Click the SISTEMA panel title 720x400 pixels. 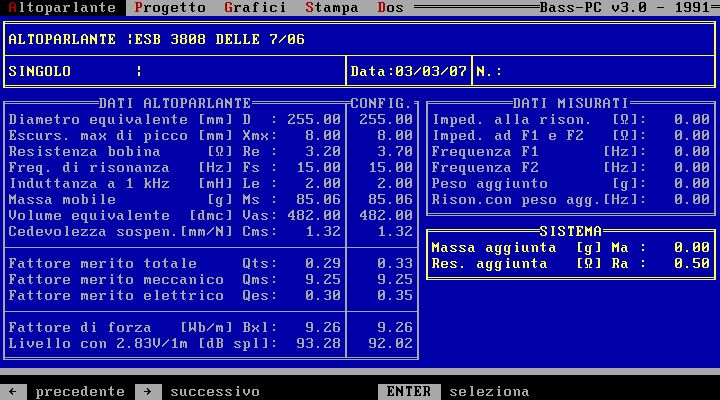[571, 231]
